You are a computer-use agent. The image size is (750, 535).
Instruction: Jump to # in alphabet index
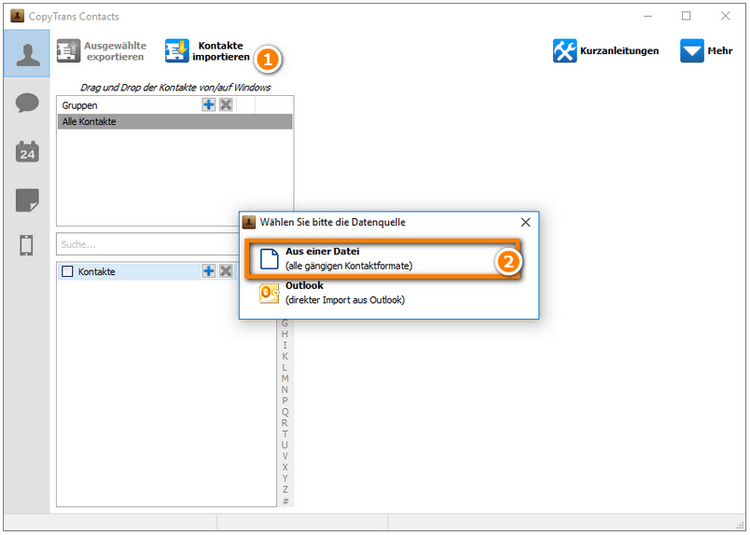[285, 501]
